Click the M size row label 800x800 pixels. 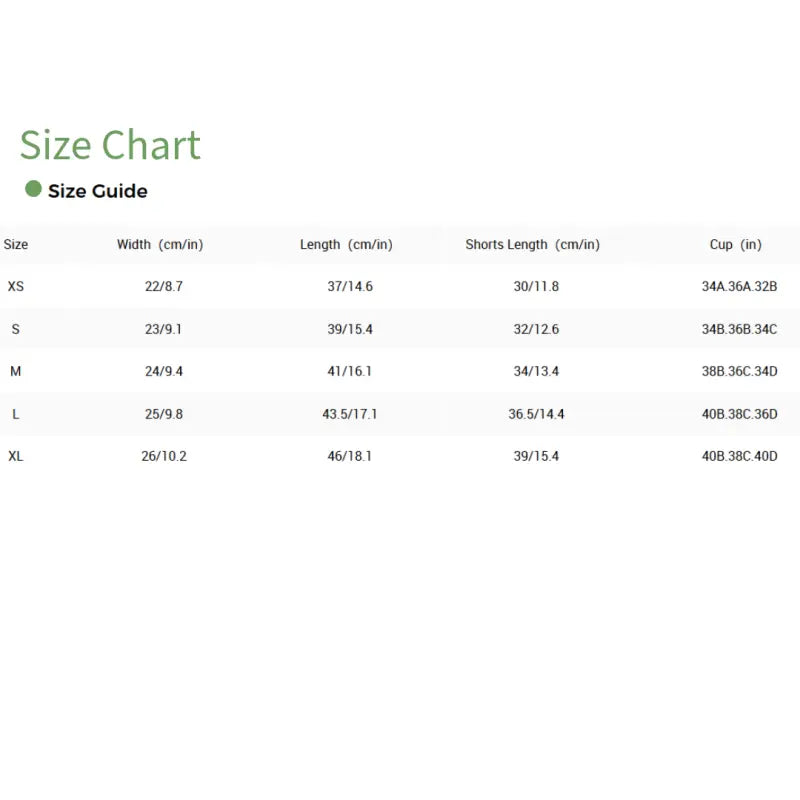pos(16,371)
